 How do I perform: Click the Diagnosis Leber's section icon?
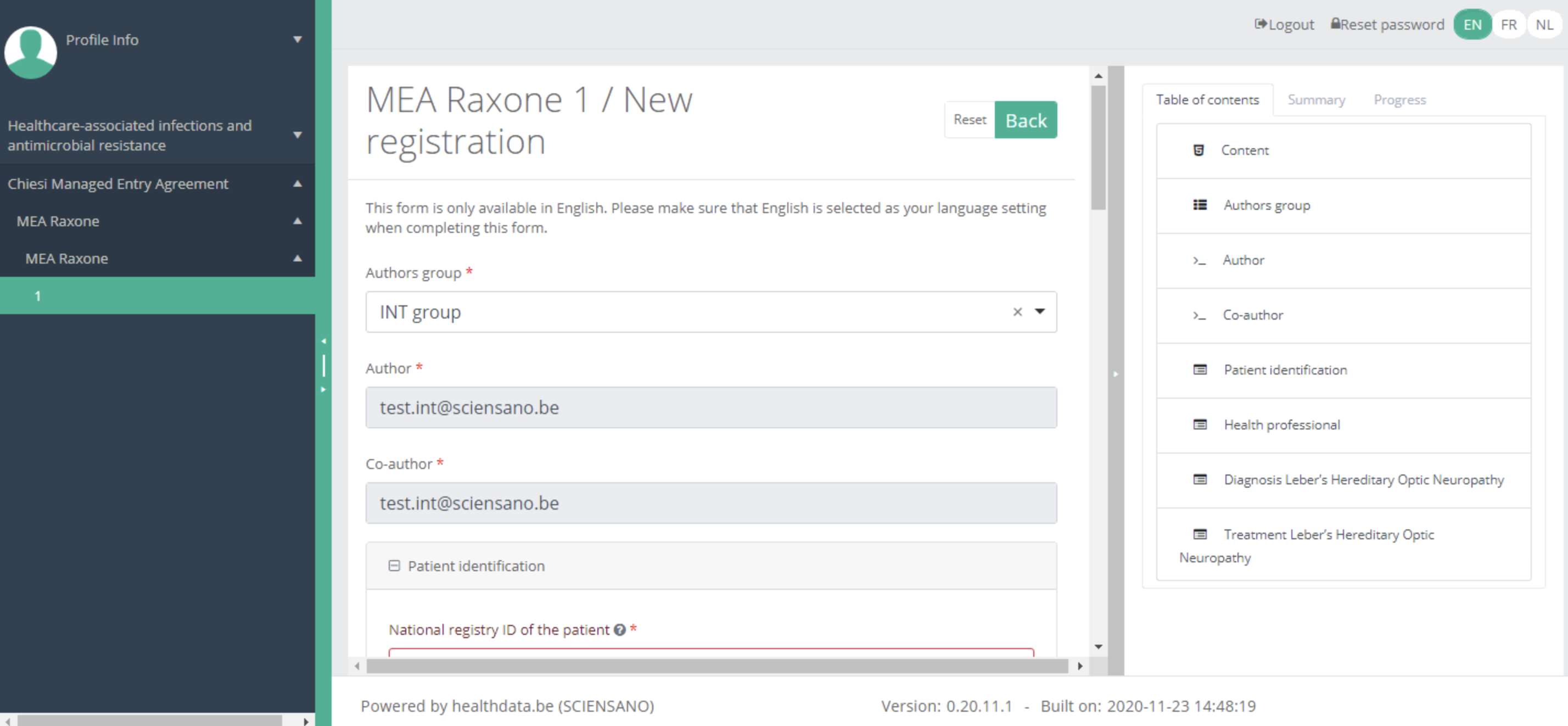1200,479
